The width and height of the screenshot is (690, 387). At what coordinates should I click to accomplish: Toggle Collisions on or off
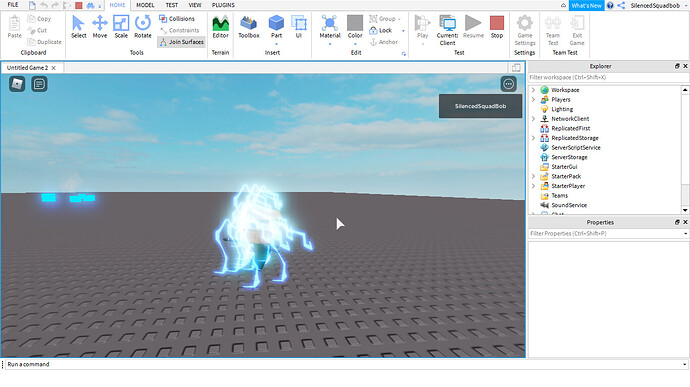pyautogui.click(x=177, y=19)
